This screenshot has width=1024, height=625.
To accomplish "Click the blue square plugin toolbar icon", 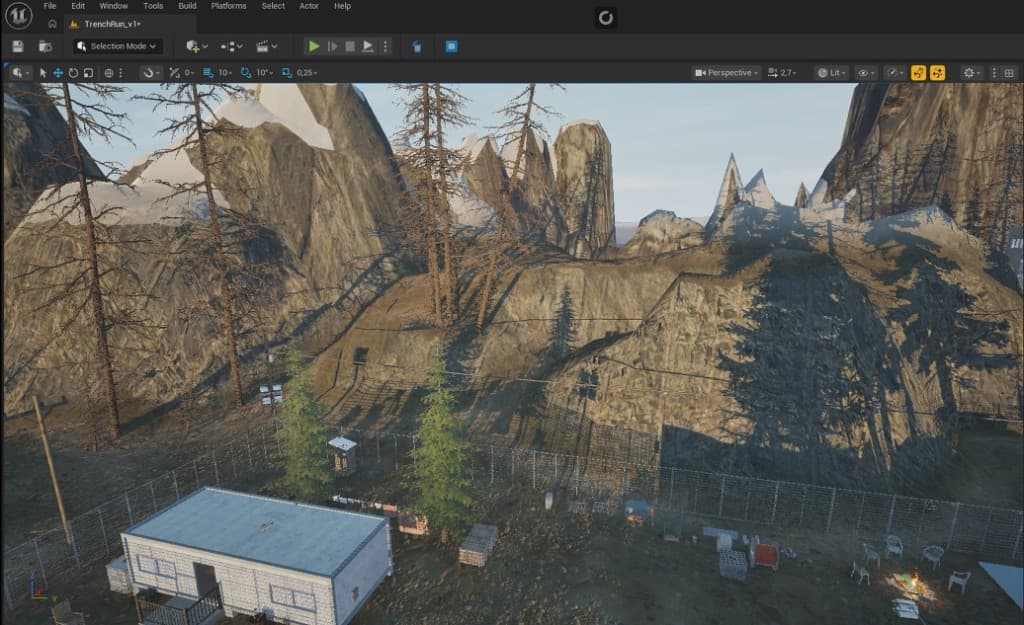I will tap(451, 46).
